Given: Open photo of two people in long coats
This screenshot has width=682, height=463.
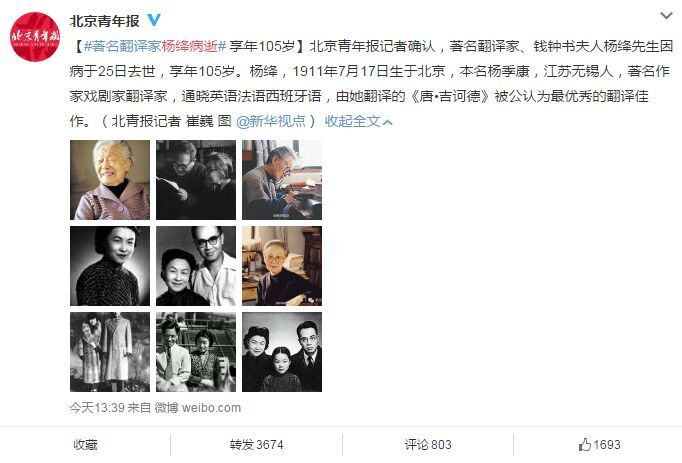Looking at the screenshot, I should (x=110, y=352).
